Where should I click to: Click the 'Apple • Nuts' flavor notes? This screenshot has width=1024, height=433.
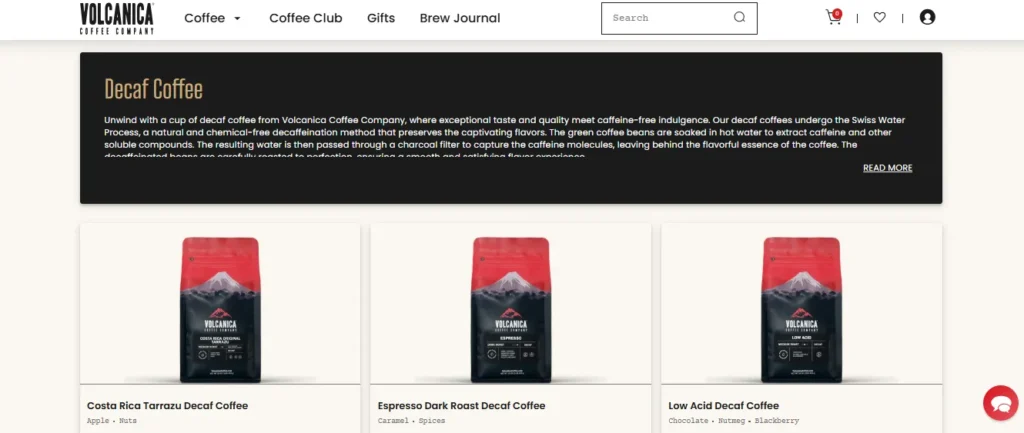pyautogui.click(x=112, y=421)
